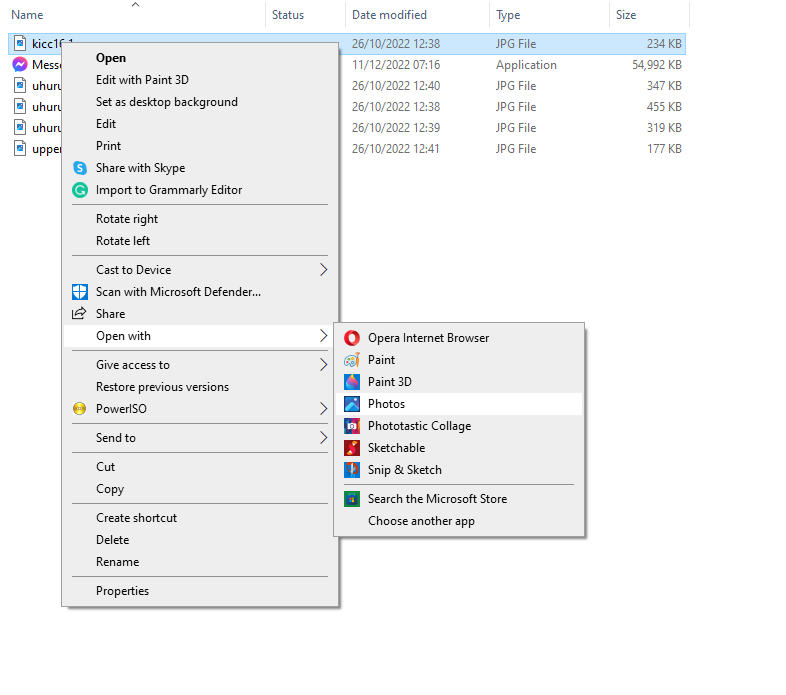Click the 455 KB size cell
This screenshot has height=695, width=786.
(664, 107)
